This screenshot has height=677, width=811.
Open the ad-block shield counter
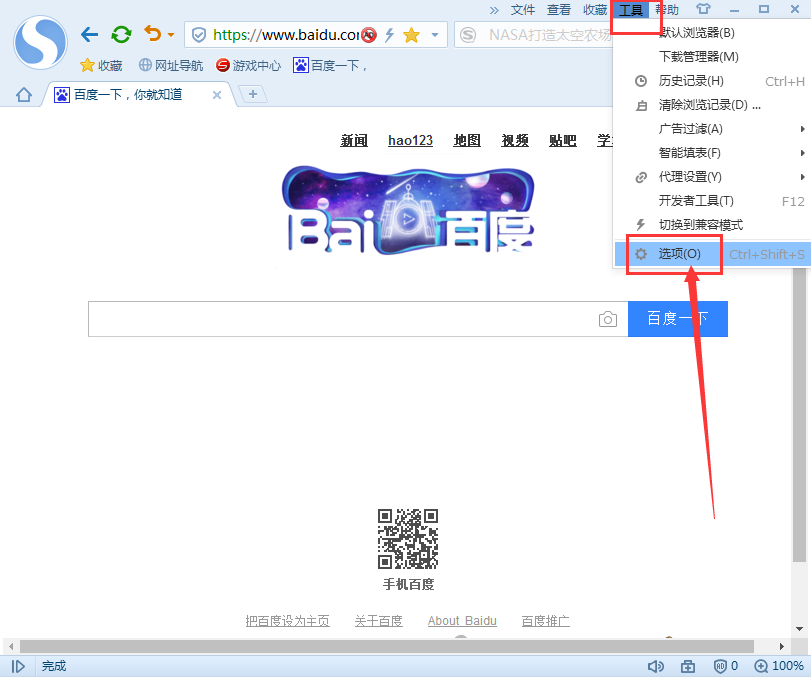(721, 665)
